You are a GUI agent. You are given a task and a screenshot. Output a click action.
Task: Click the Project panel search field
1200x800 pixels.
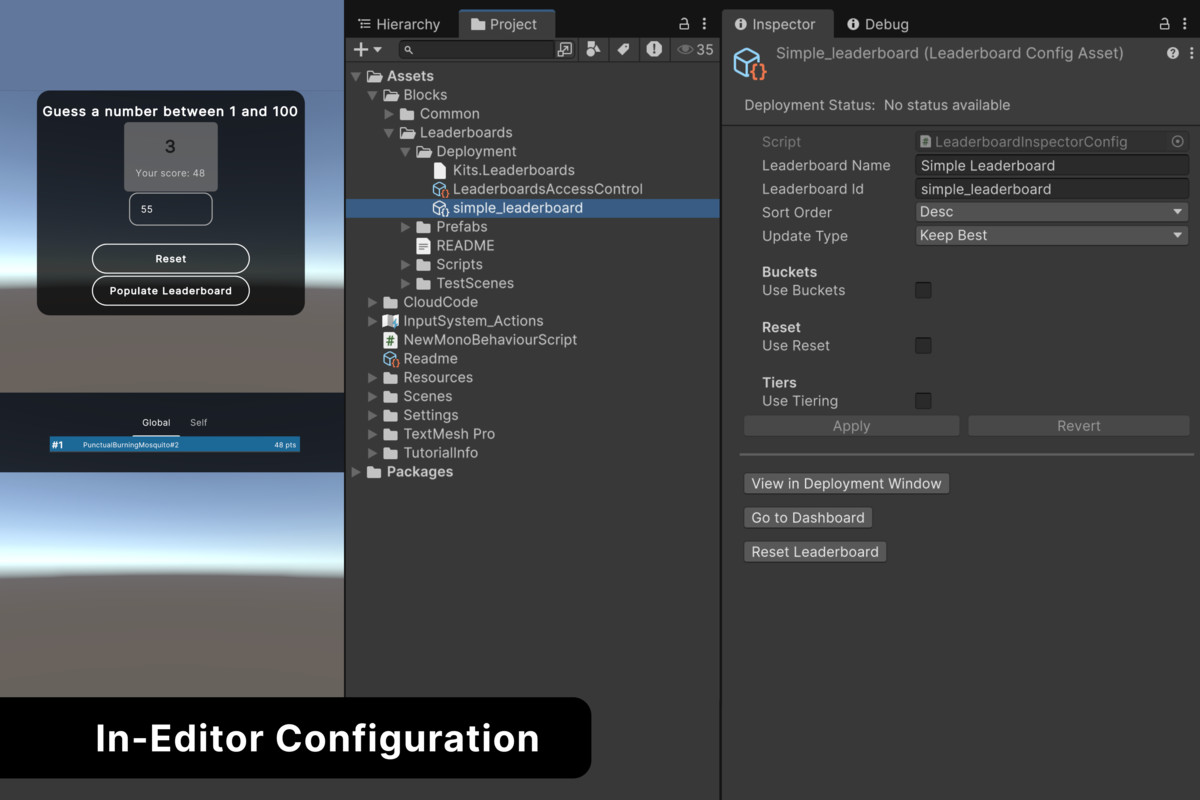point(476,49)
